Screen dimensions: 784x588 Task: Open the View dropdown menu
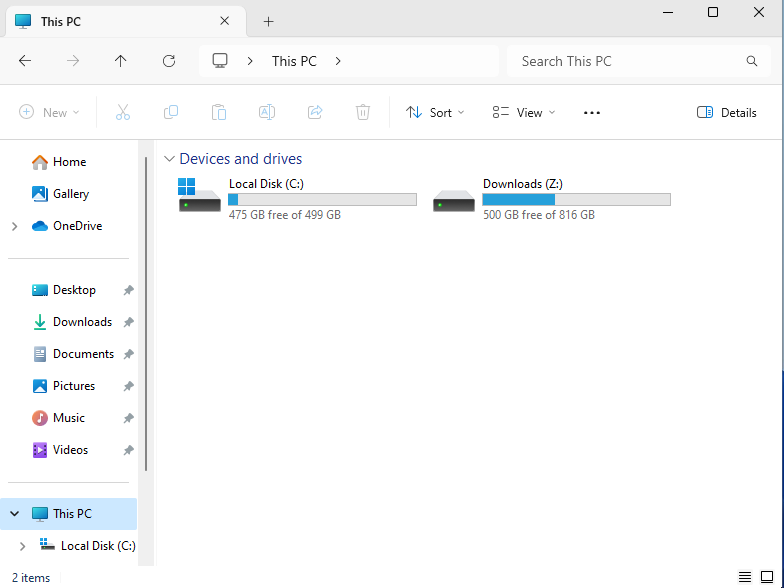(524, 112)
